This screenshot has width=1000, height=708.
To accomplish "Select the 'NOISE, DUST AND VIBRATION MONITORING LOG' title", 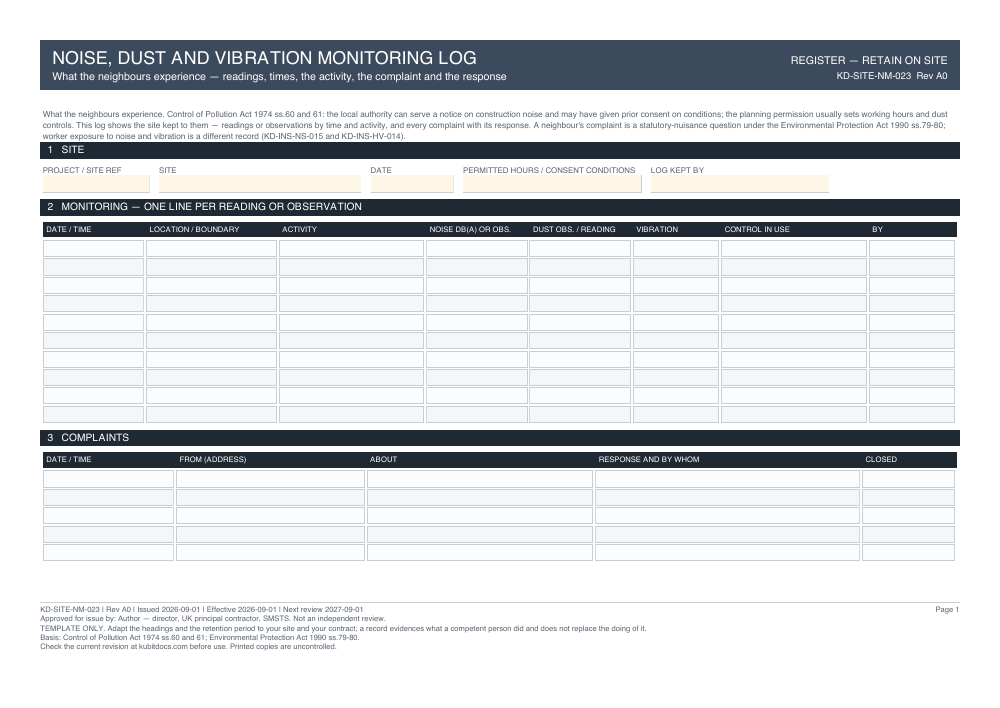I will click(x=264, y=58).
